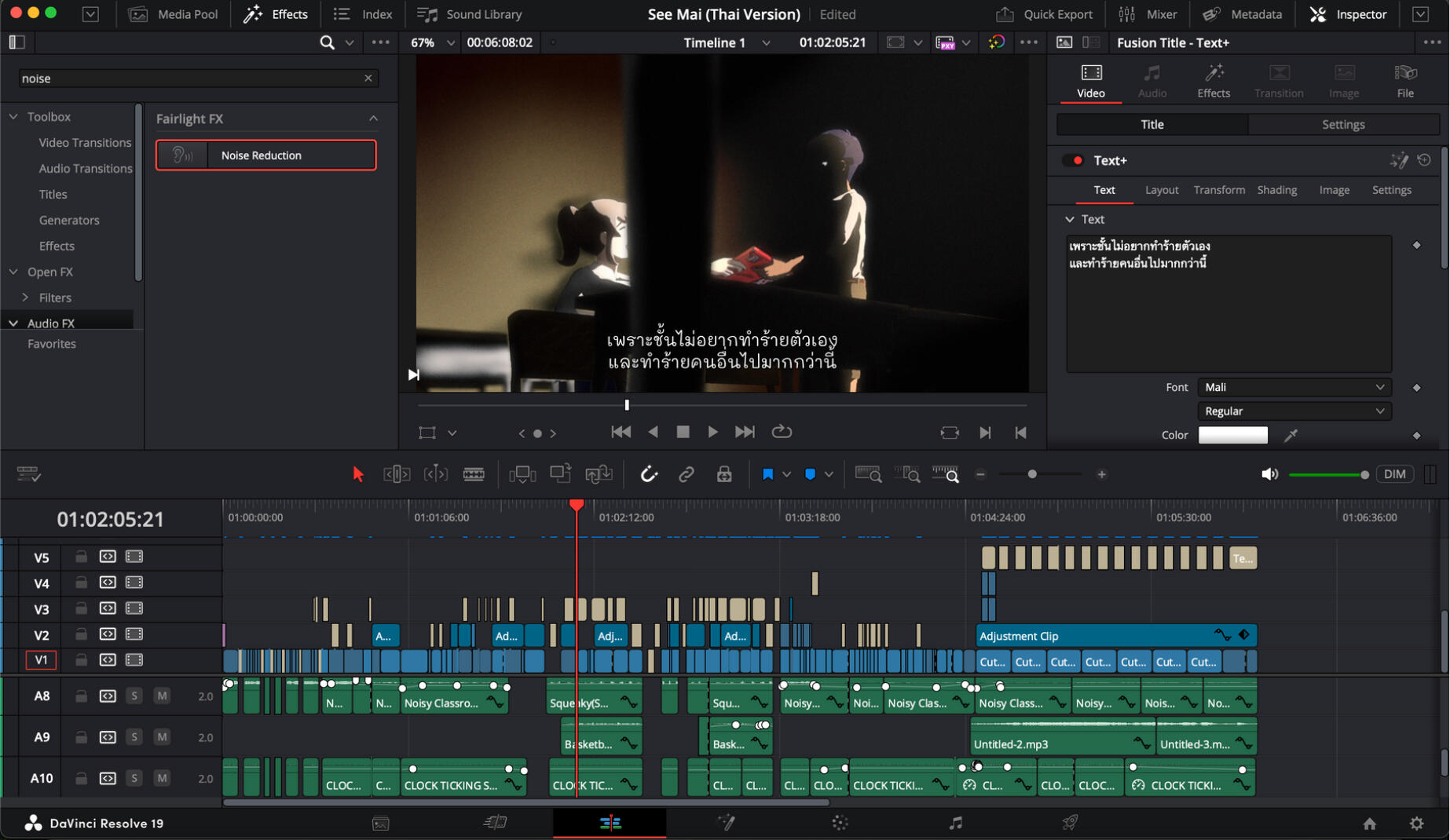Toggle the Position Lock icon
1450x840 pixels.
(724, 474)
